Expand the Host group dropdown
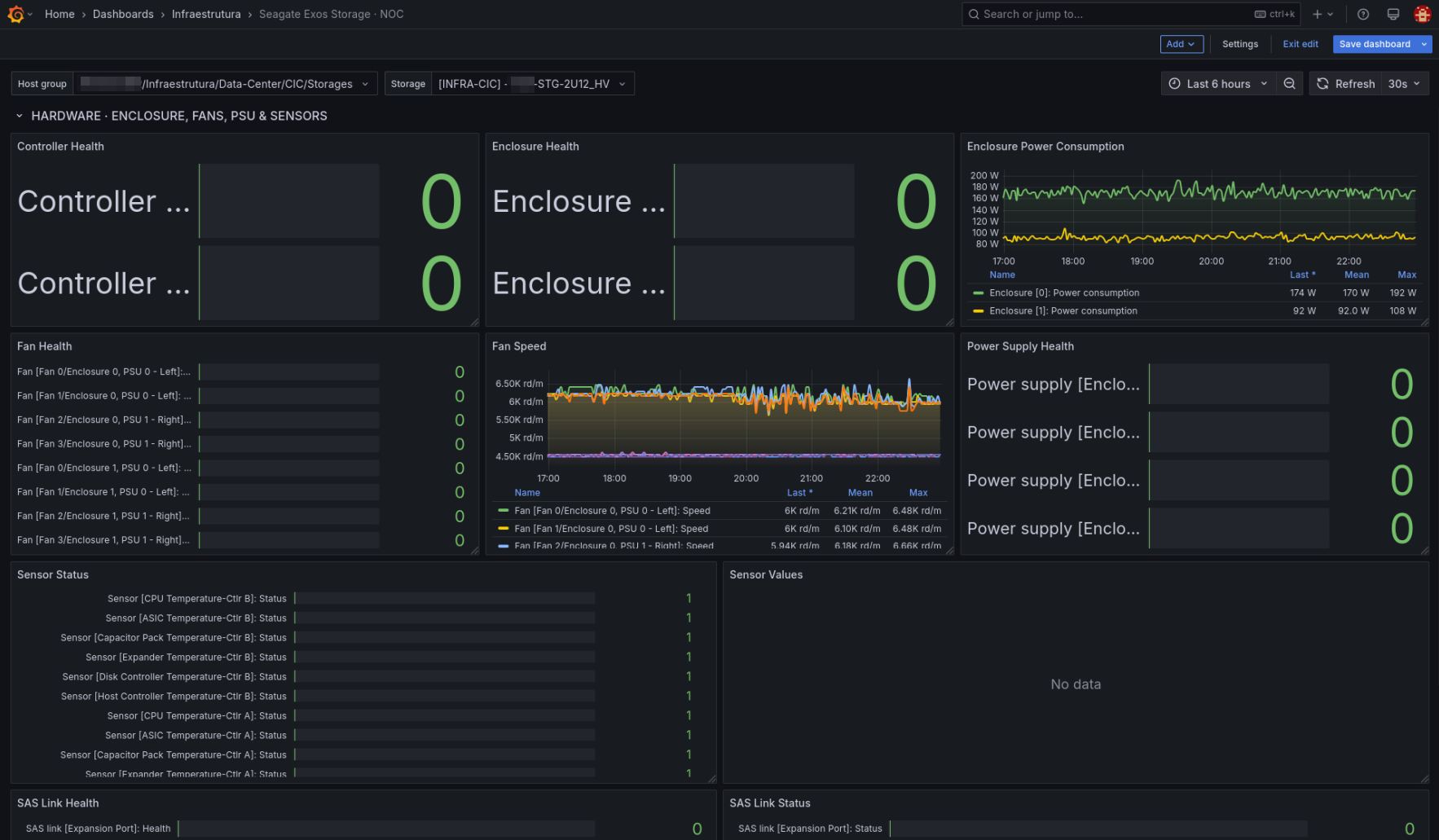 click(225, 83)
